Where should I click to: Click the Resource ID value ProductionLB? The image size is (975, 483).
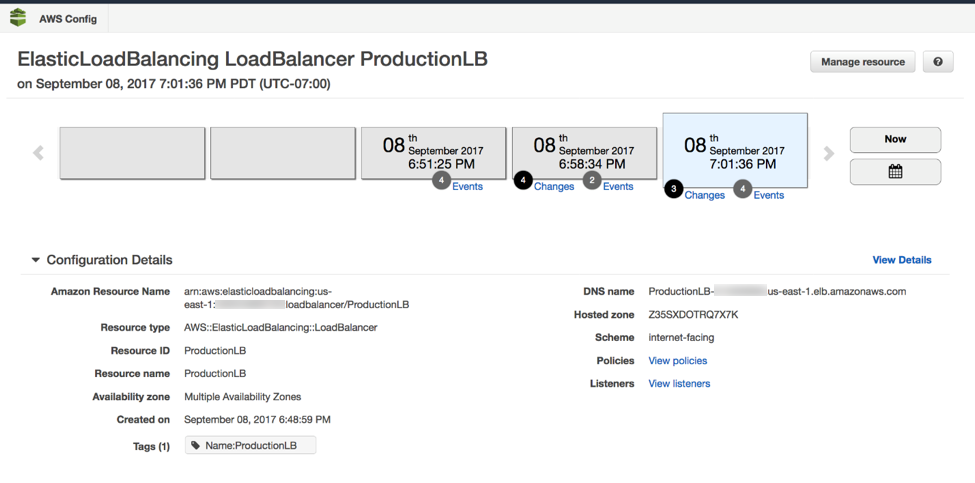coord(215,351)
